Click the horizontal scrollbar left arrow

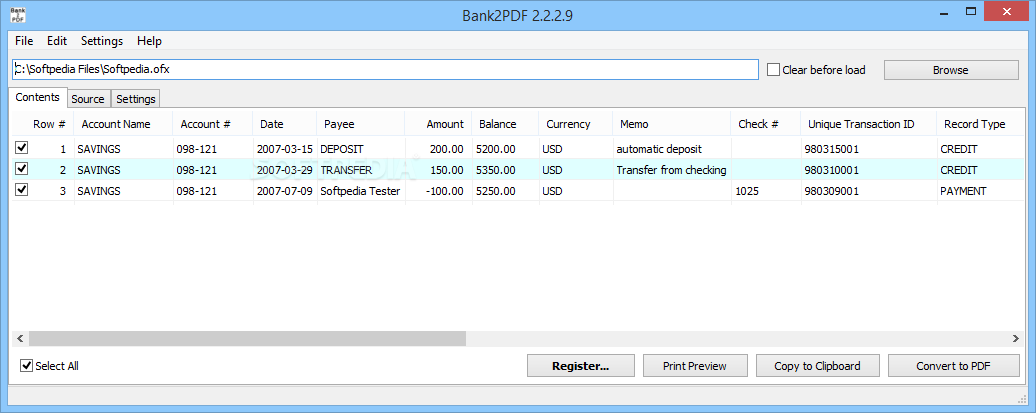pos(20,338)
